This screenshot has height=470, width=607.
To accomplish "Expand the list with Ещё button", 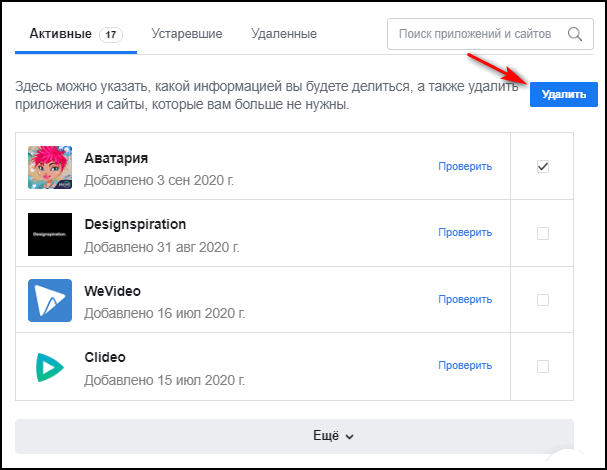I will (x=294, y=436).
